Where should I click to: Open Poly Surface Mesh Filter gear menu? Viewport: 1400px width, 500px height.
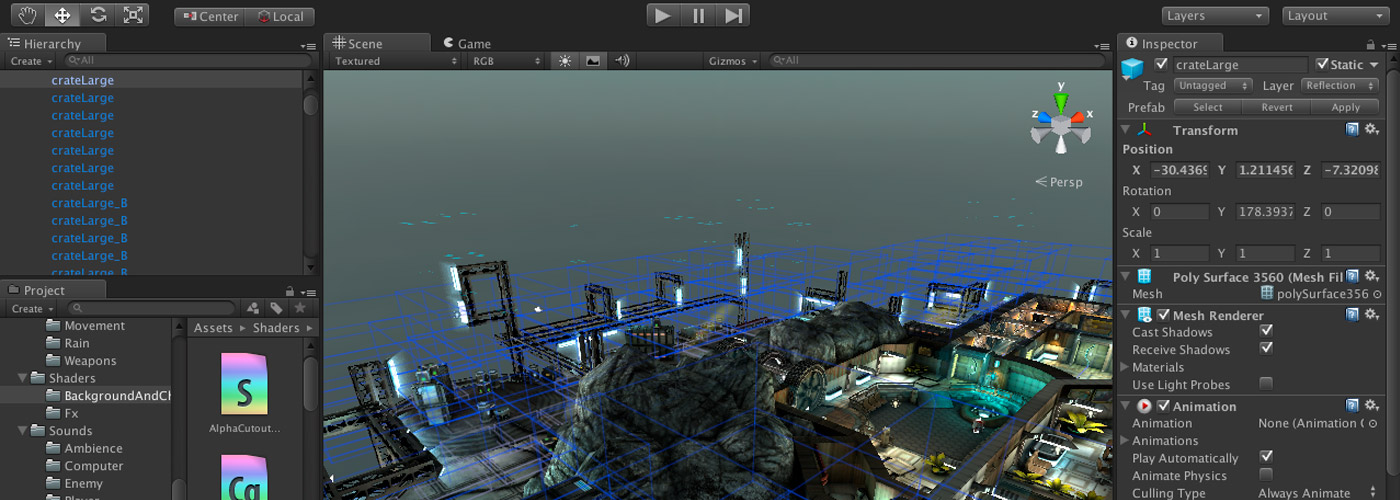[x=1372, y=277]
